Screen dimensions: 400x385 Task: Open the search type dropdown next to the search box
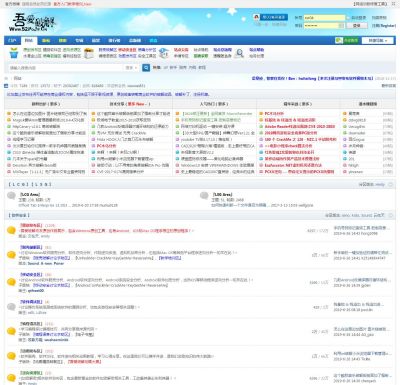click(x=131, y=68)
